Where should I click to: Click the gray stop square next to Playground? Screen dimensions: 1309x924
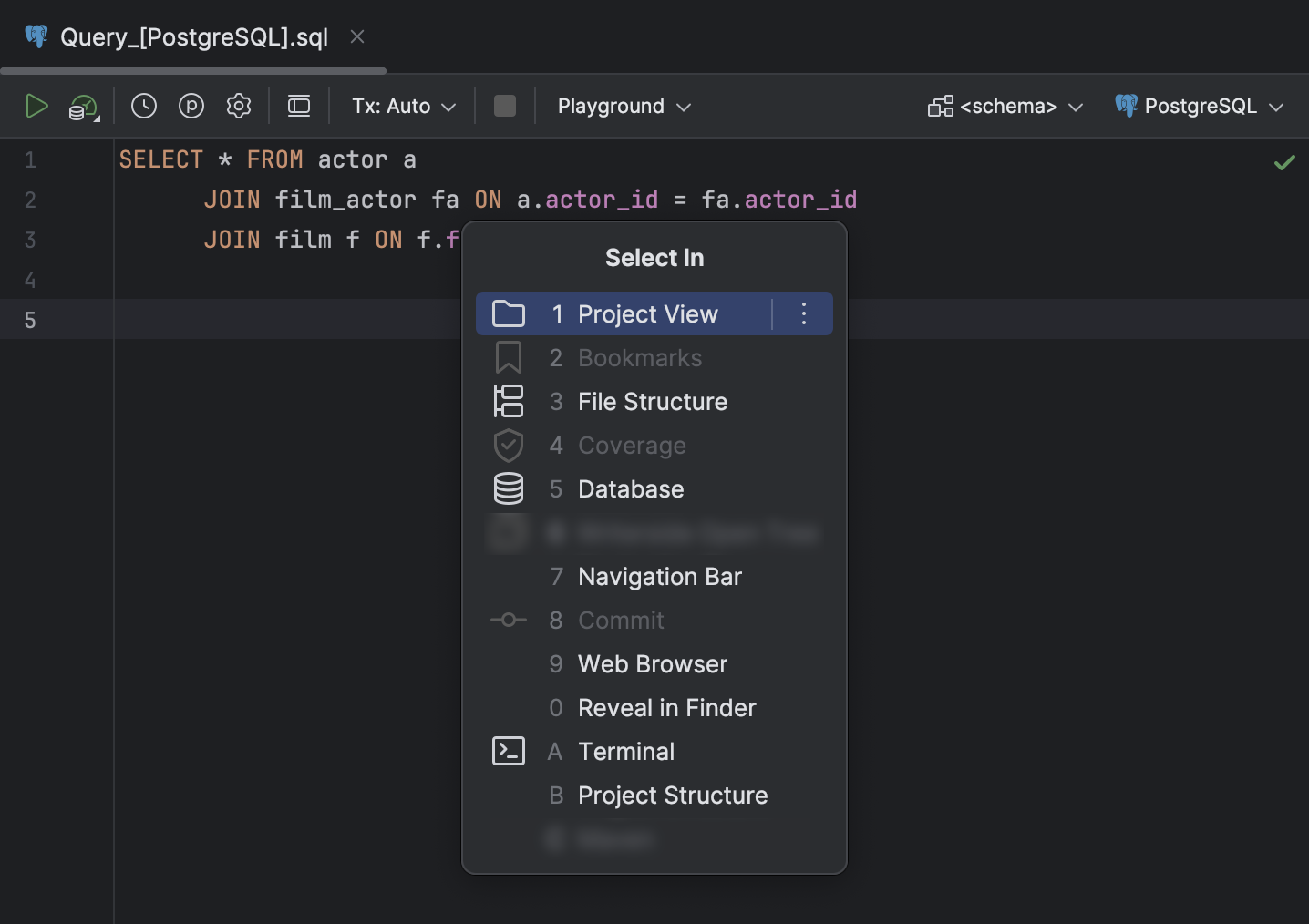505,106
